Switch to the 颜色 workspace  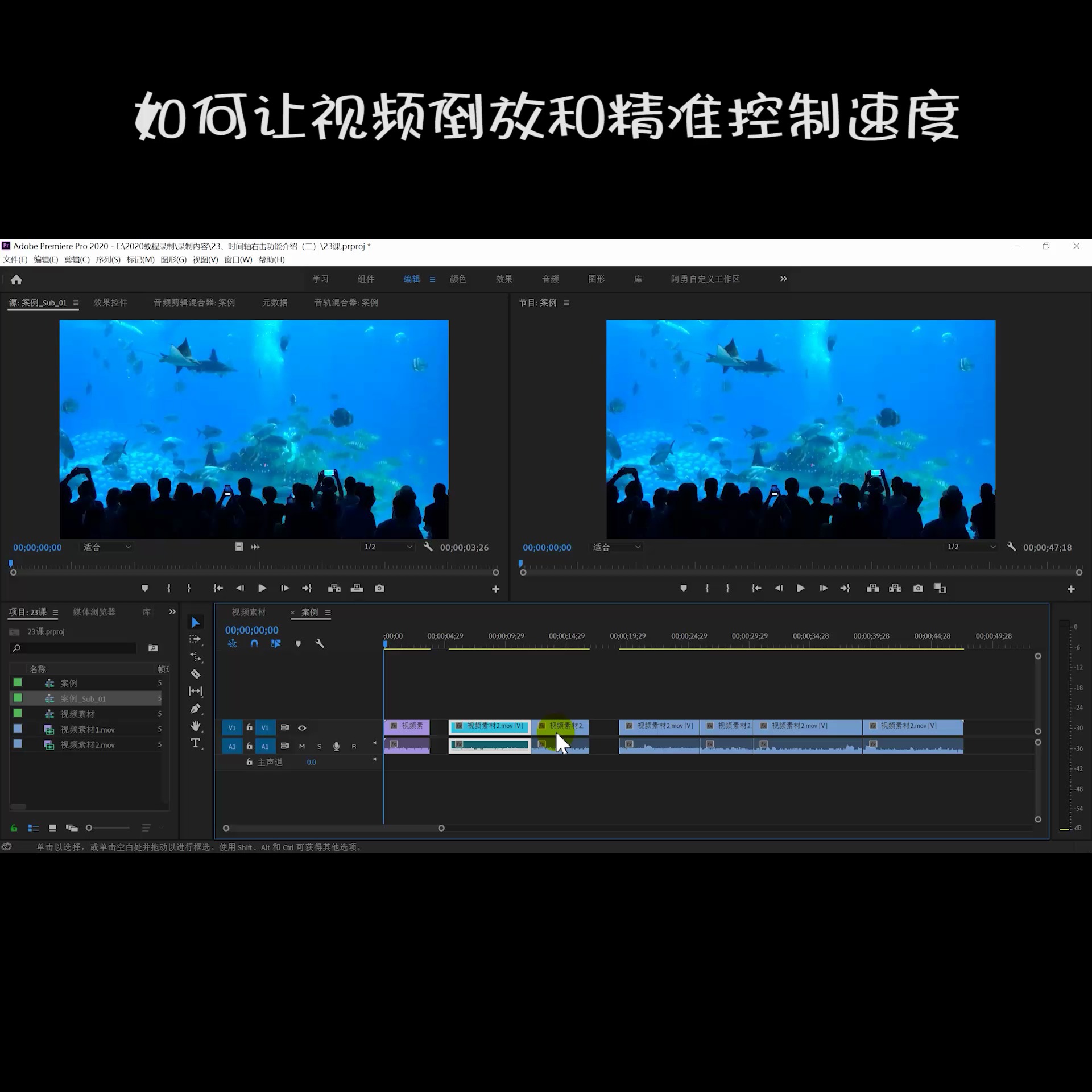click(458, 279)
